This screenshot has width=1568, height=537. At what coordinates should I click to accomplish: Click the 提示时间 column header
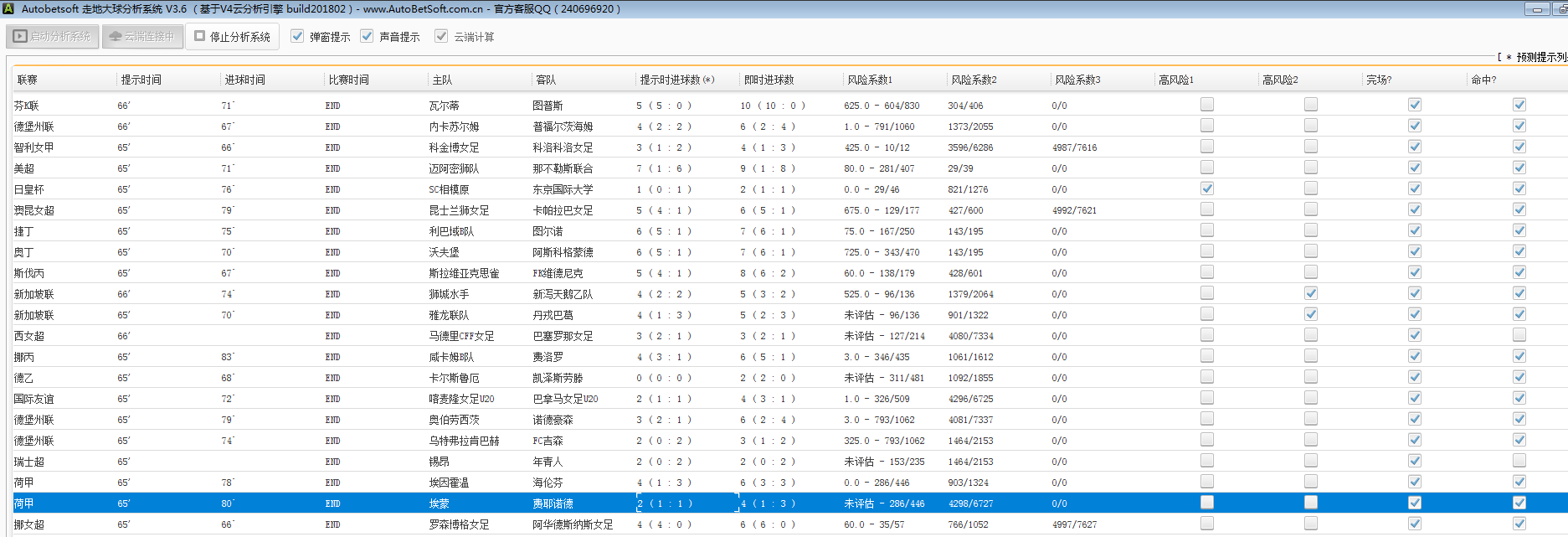(x=141, y=80)
